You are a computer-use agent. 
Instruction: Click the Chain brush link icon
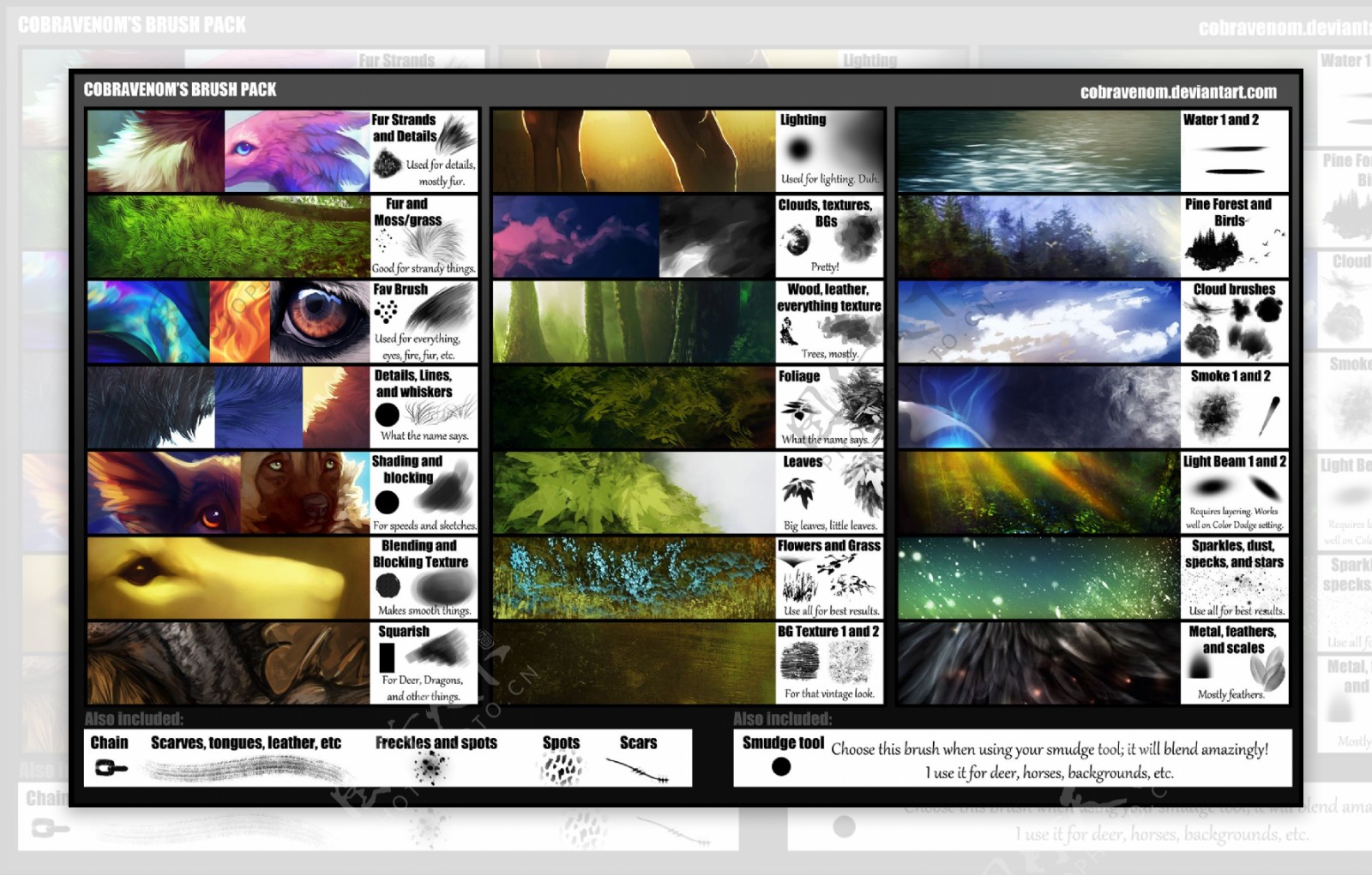tap(111, 767)
